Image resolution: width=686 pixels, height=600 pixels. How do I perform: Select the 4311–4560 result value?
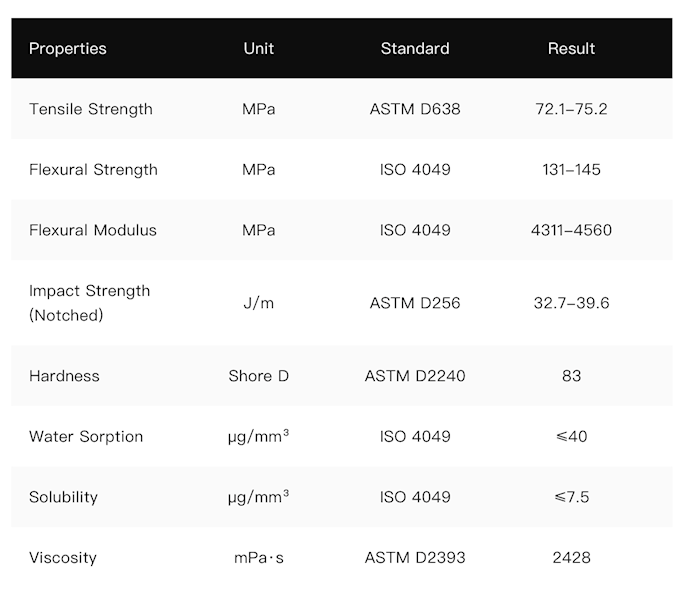[x=571, y=230]
